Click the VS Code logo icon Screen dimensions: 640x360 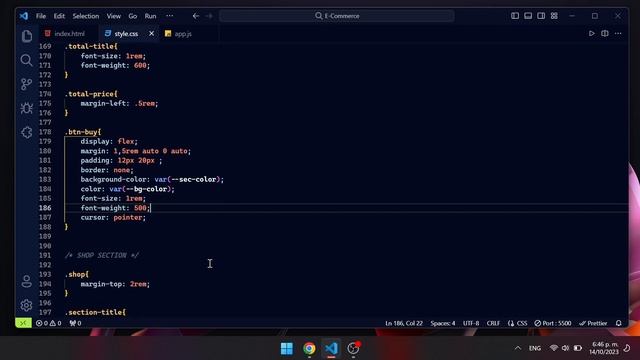(x=24, y=16)
